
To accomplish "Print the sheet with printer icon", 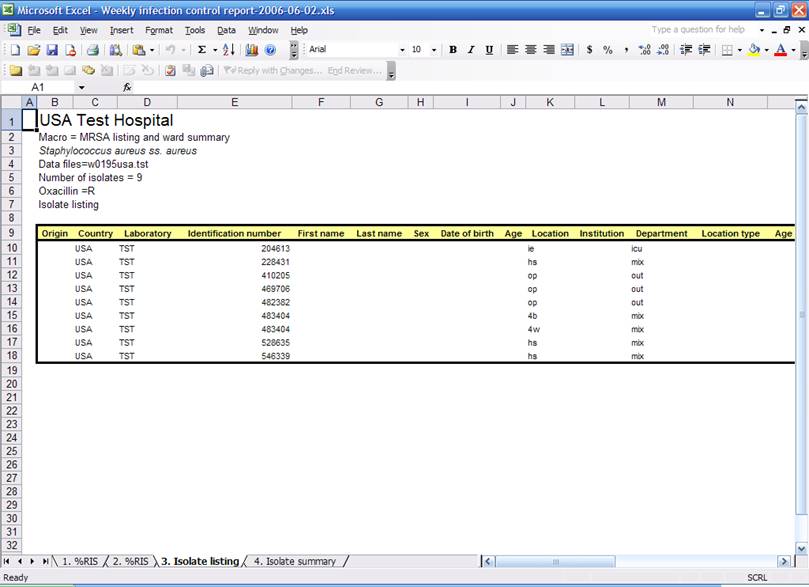I will pyautogui.click(x=93, y=50).
